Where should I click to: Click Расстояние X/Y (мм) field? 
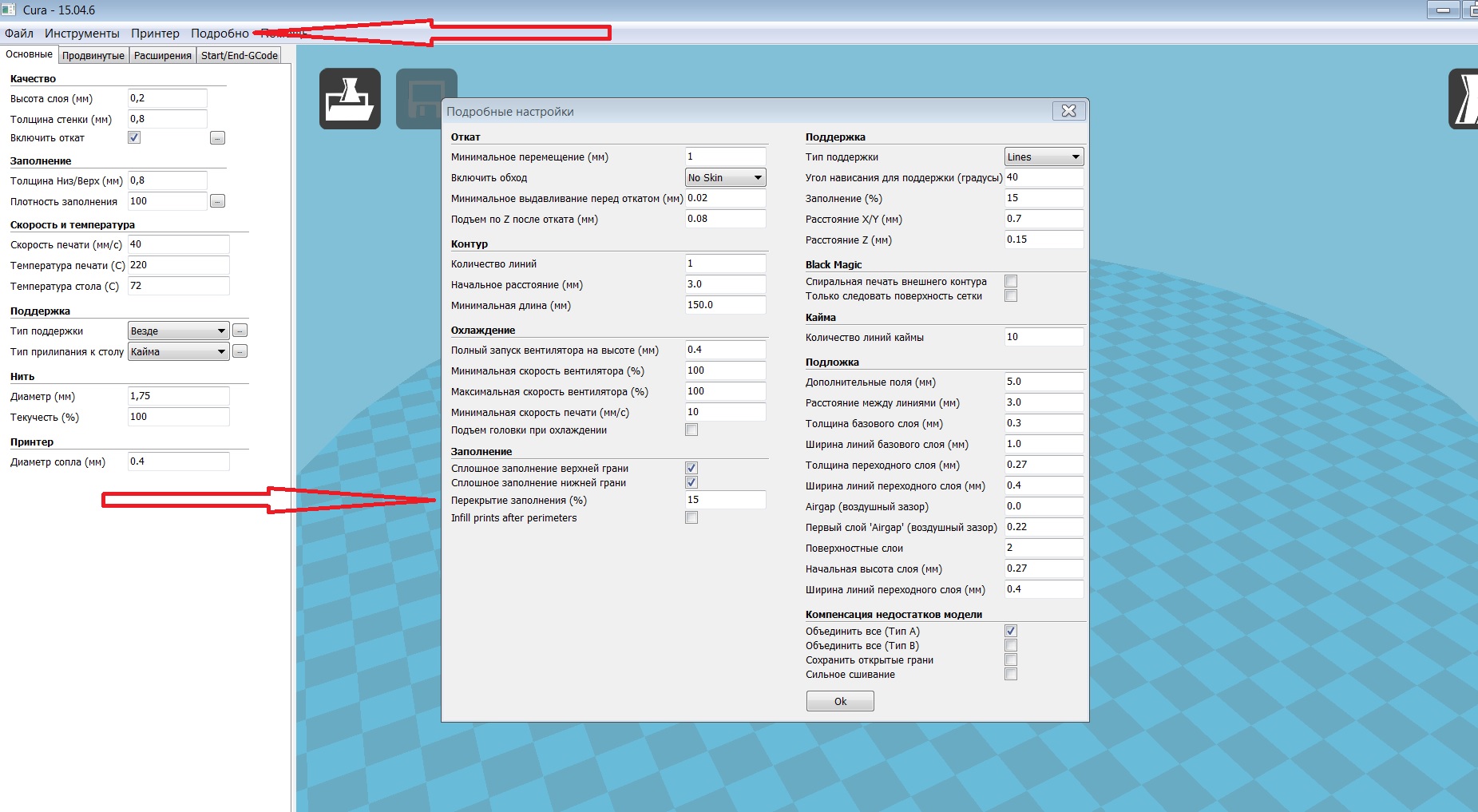pos(1044,219)
